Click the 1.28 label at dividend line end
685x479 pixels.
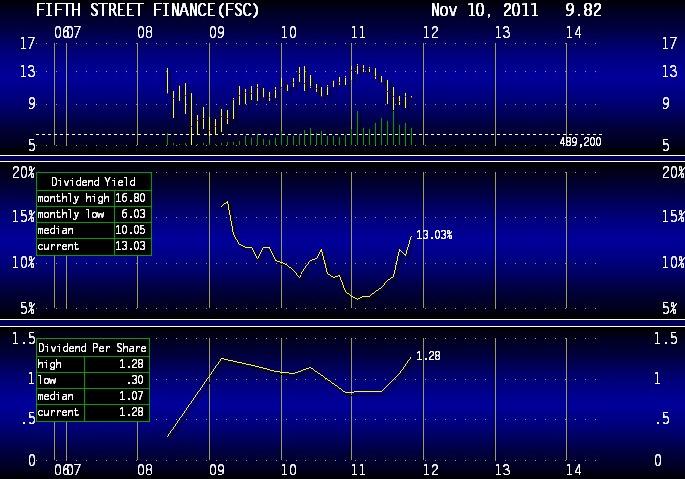(x=428, y=356)
